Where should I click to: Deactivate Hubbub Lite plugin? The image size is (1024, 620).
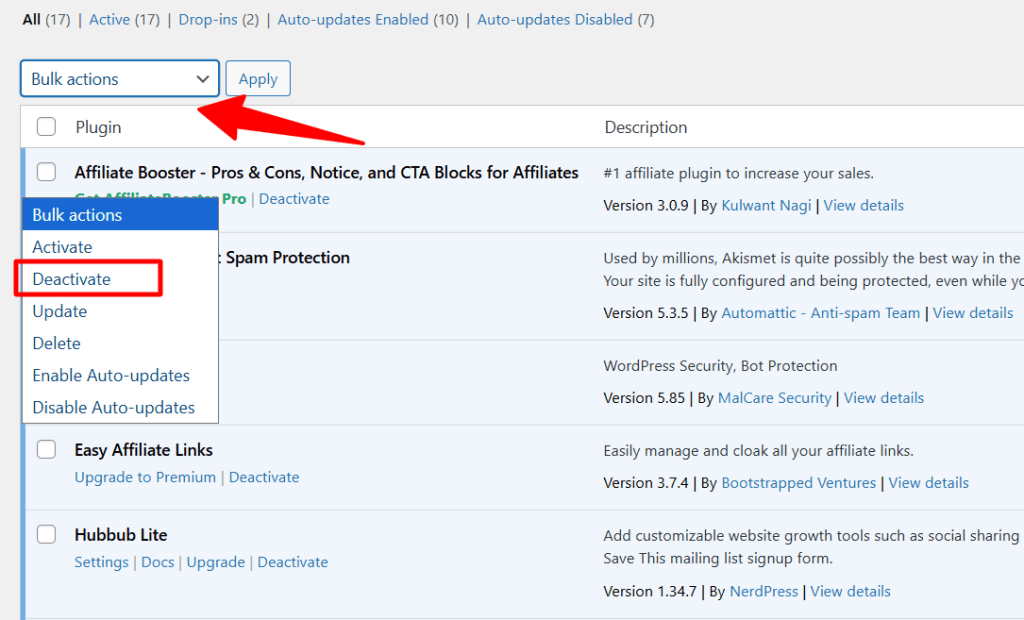tap(293, 562)
